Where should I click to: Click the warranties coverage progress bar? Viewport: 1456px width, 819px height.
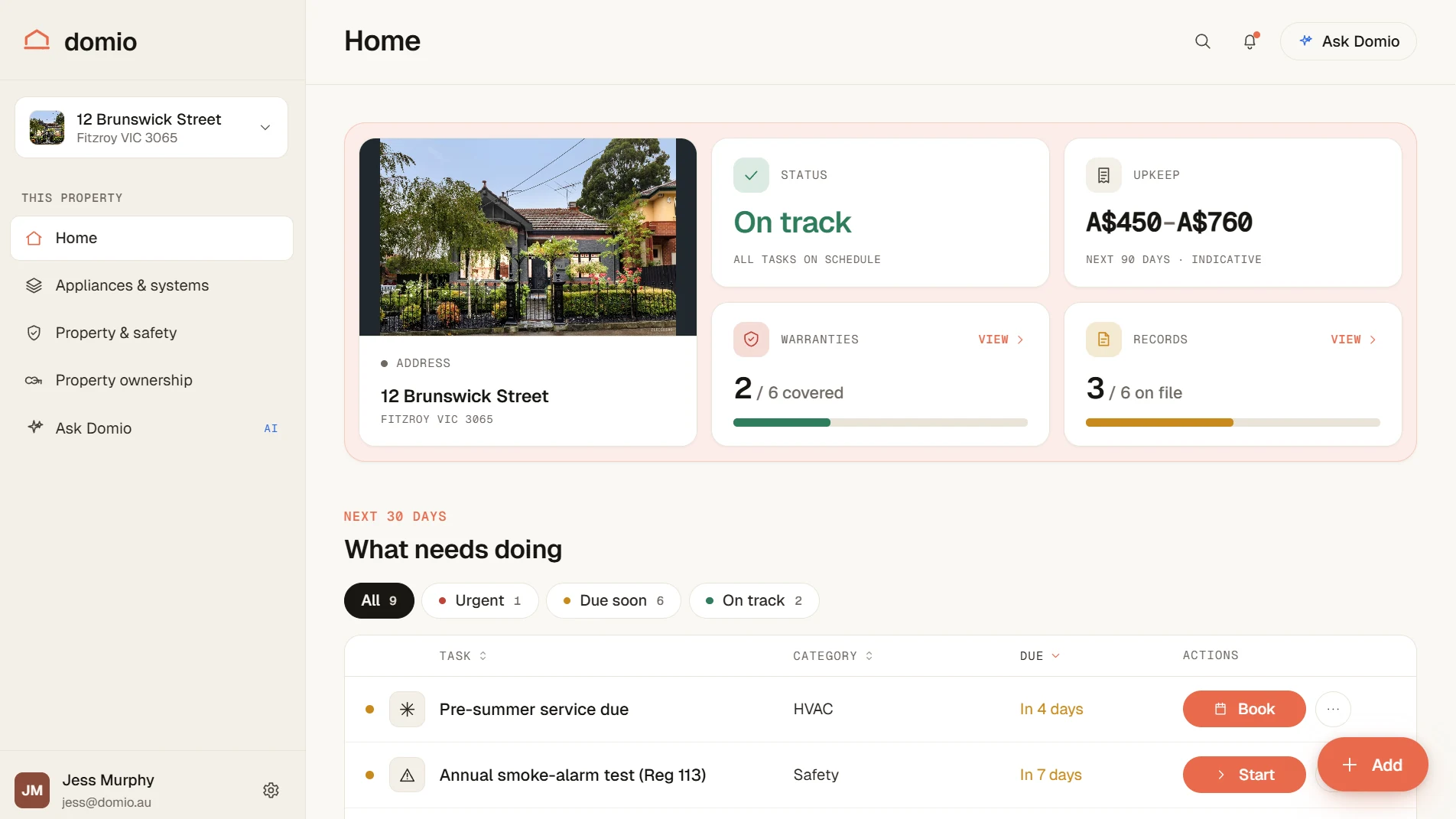tap(880, 423)
